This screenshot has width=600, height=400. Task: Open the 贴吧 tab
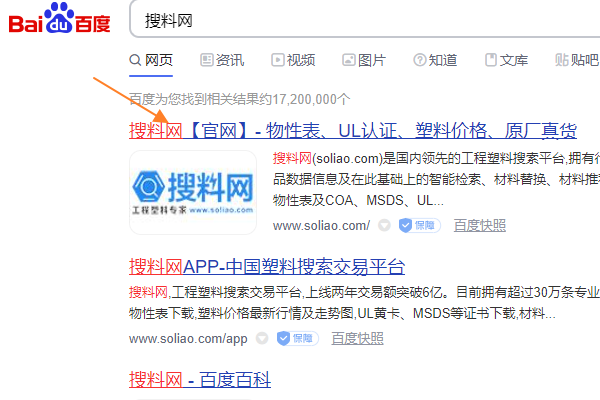pos(577,60)
